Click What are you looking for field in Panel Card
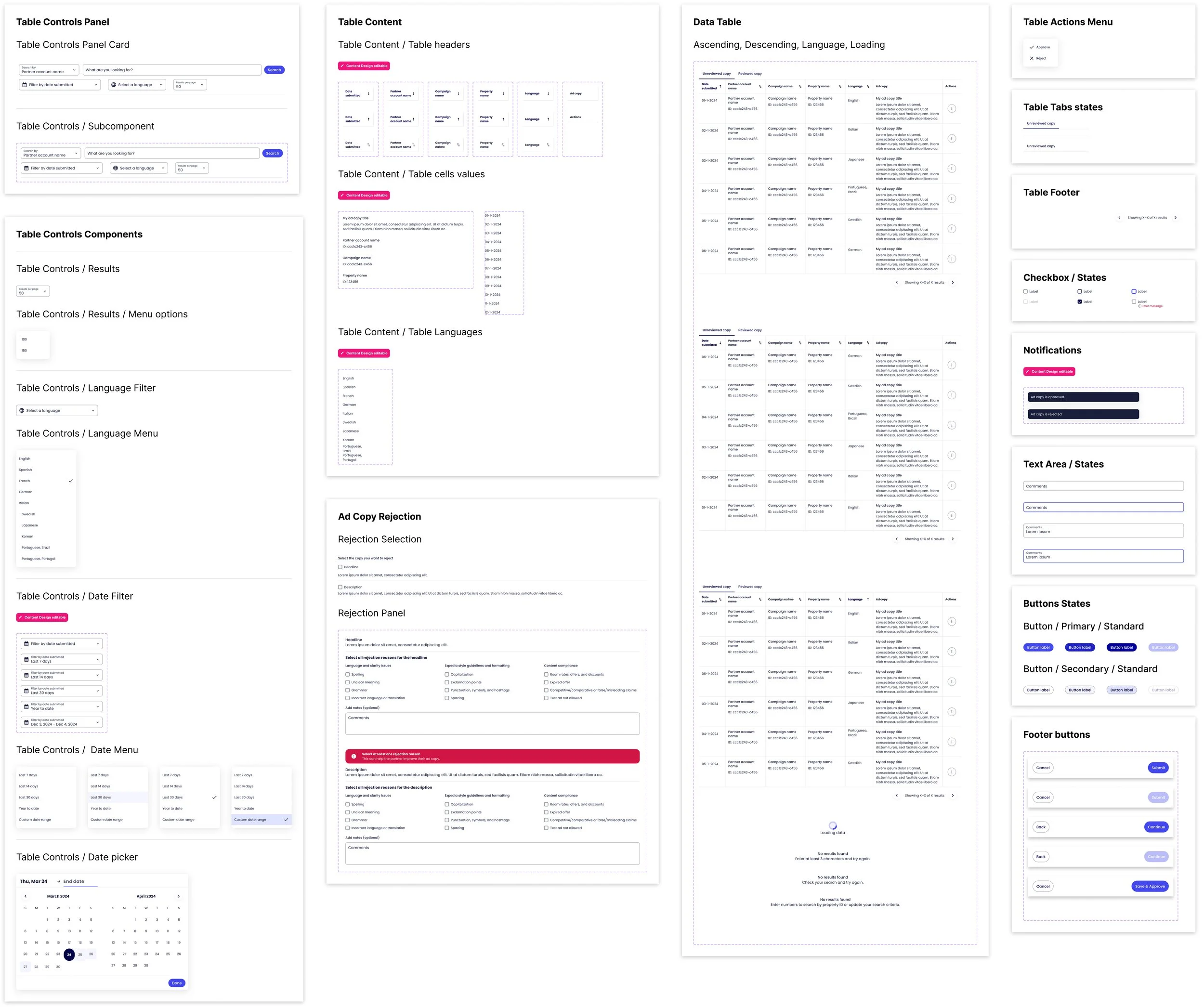The image size is (1204, 1007). click(x=172, y=70)
